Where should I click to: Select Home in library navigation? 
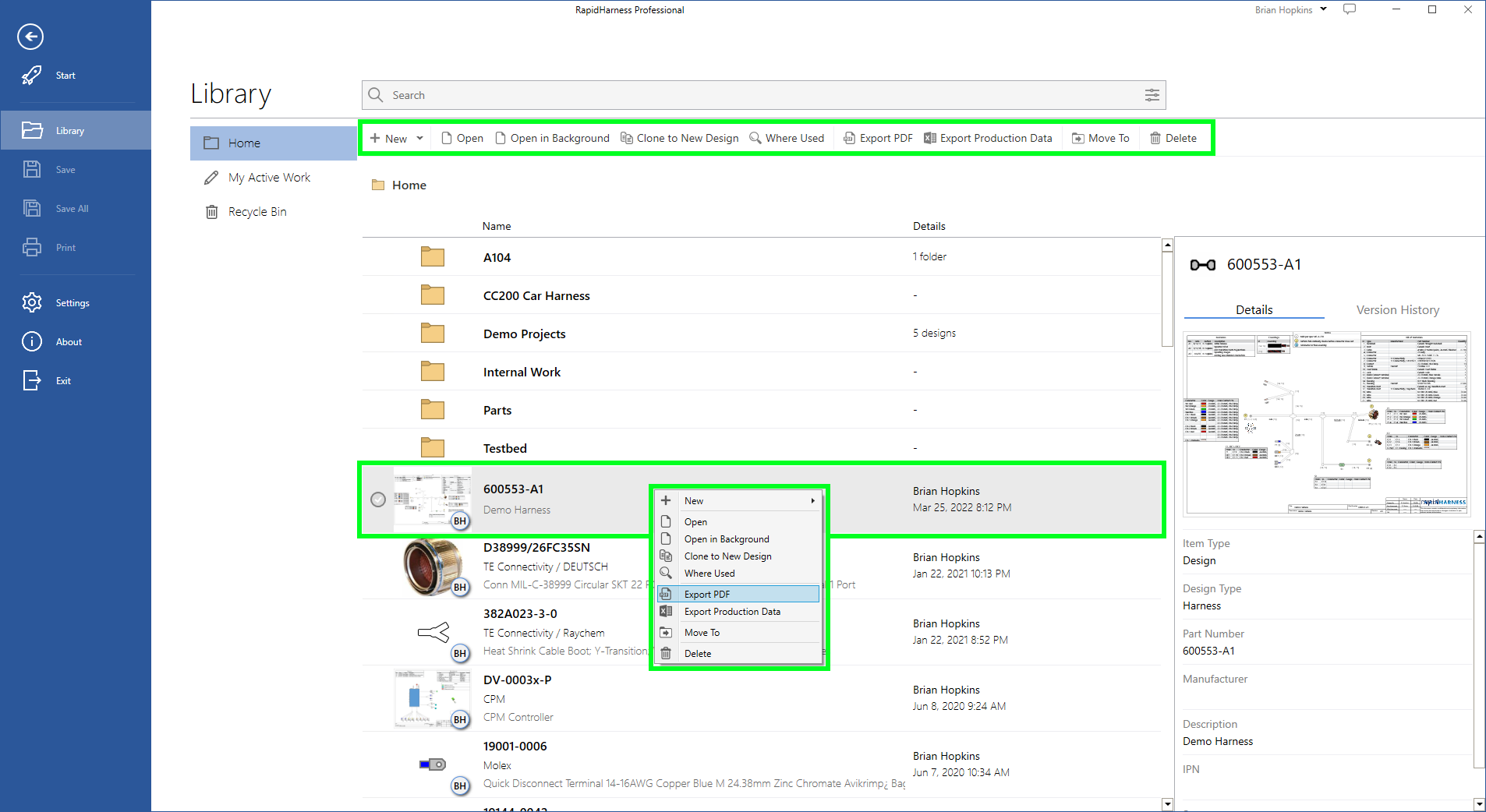click(x=274, y=143)
